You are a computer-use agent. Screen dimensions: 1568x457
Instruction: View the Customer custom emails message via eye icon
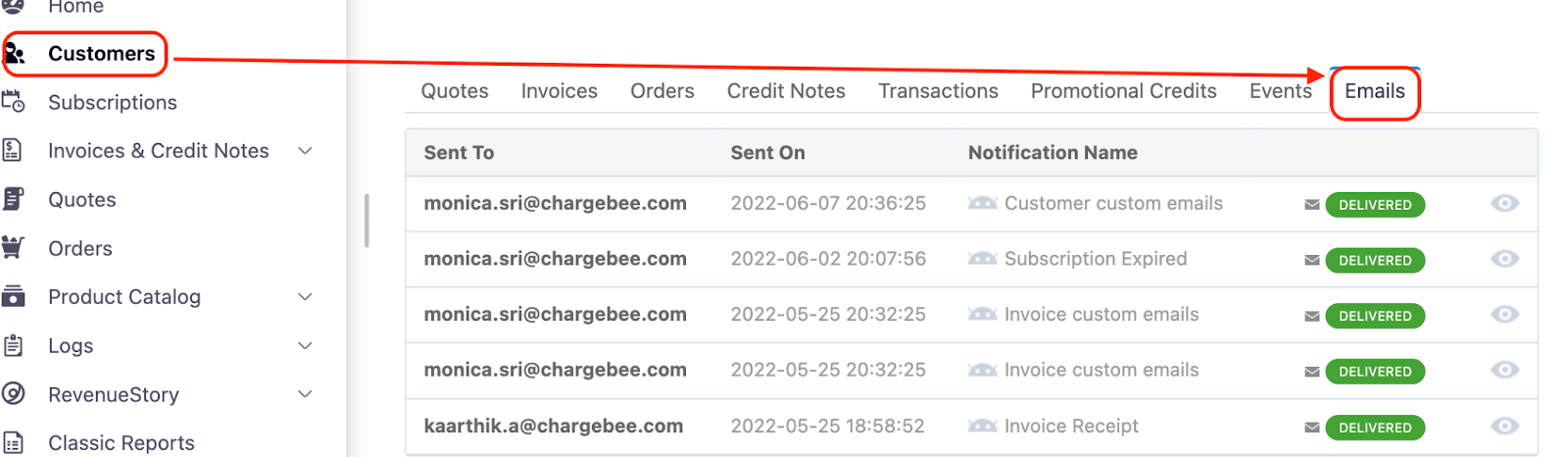[1504, 203]
